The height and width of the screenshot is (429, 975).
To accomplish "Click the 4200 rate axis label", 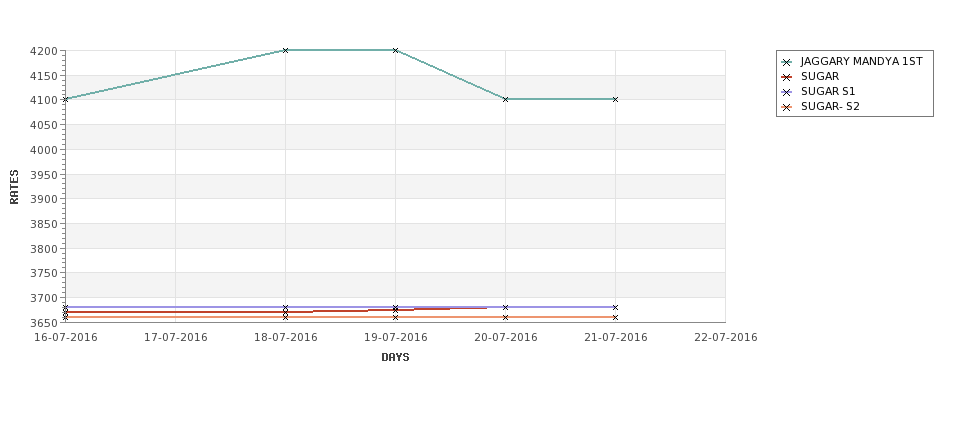I will click(44, 51).
